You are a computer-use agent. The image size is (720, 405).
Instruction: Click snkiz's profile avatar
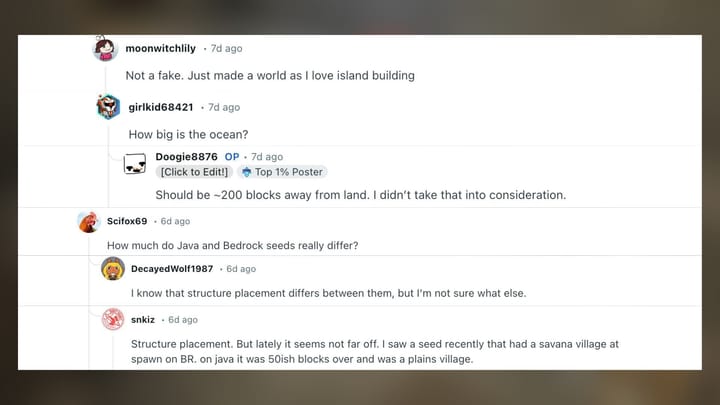tap(113, 319)
